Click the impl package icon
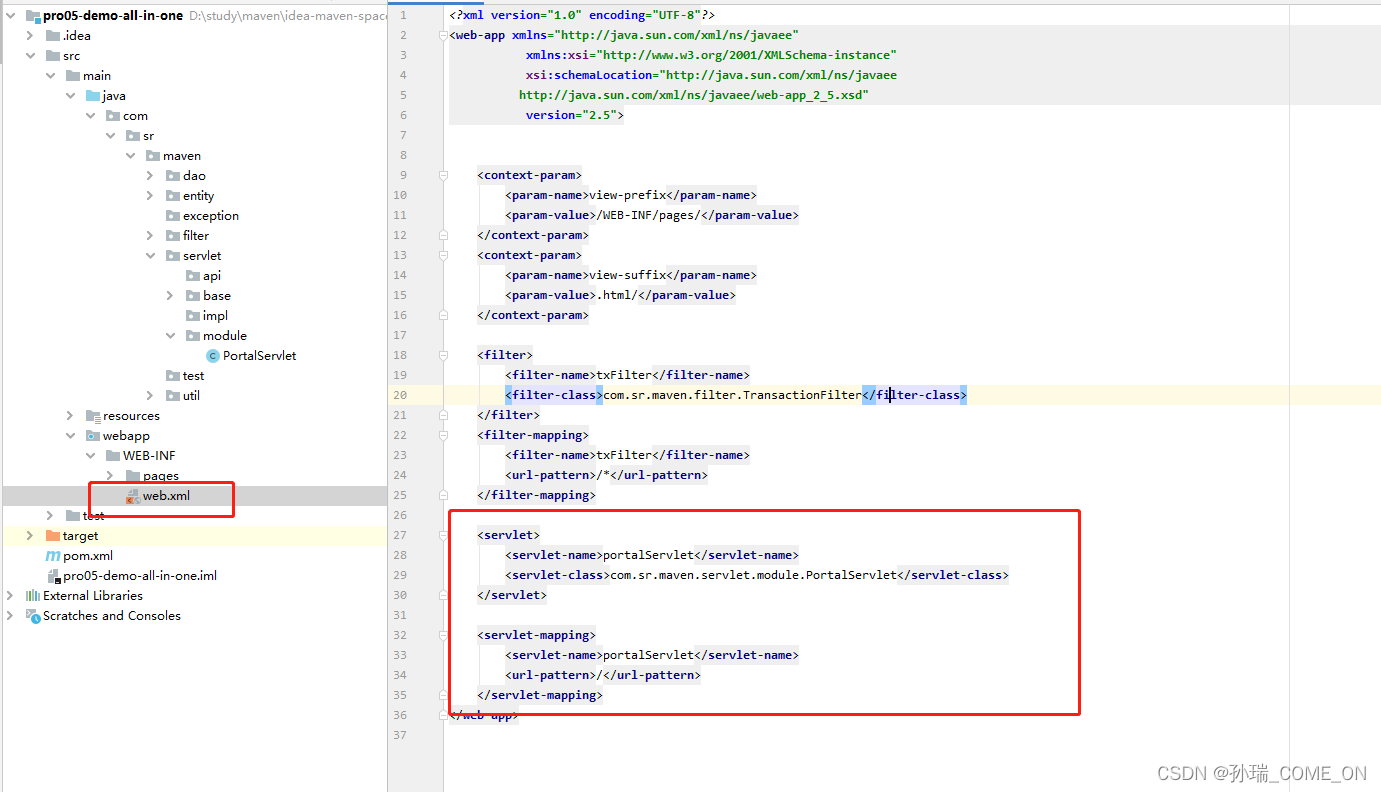The height and width of the screenshot is (792, 1381). point(193,316)
